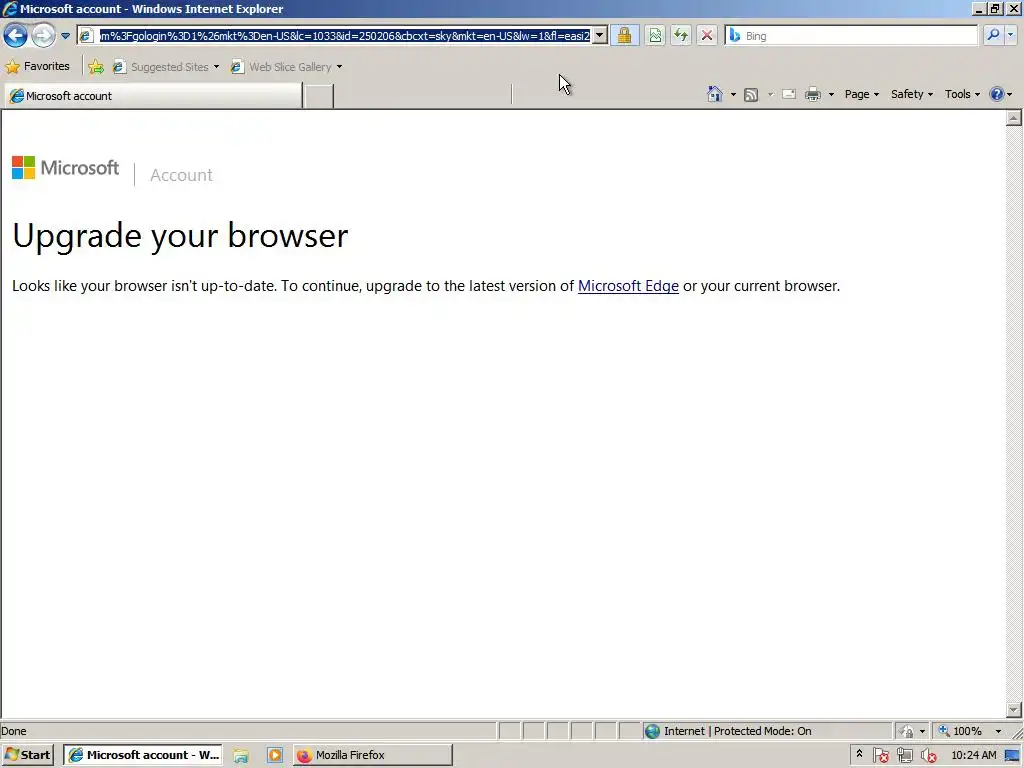
Task: Expand the Web Slice Gallery arrow
Action: (339, 67)
